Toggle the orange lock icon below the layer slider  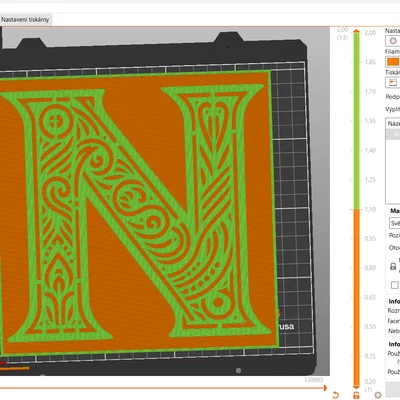tap(356, 395)
